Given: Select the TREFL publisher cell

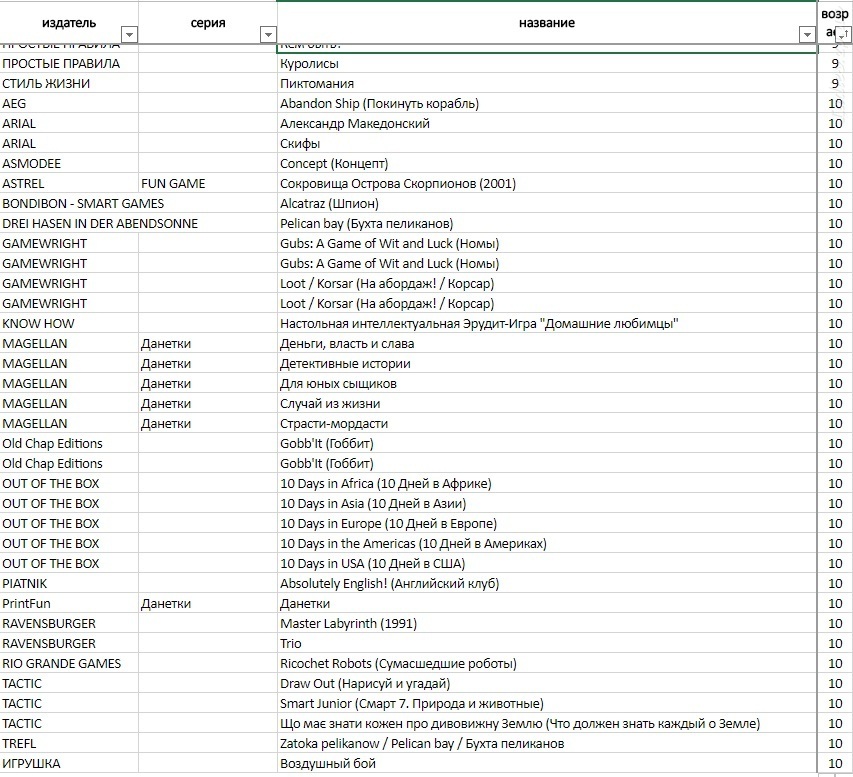Looking at the screenshot, I should point(69,743).
